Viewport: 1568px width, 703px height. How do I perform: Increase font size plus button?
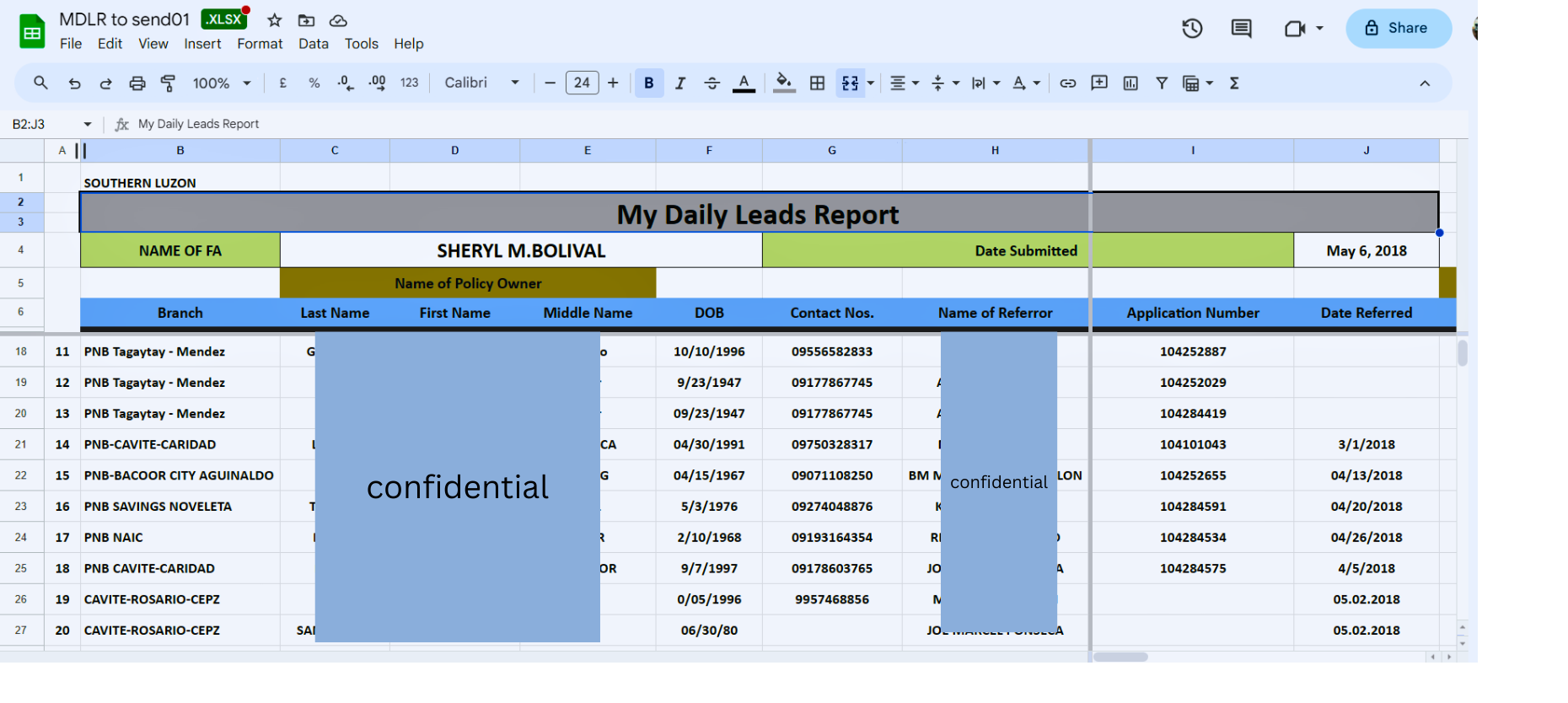[x=613, y=83]
